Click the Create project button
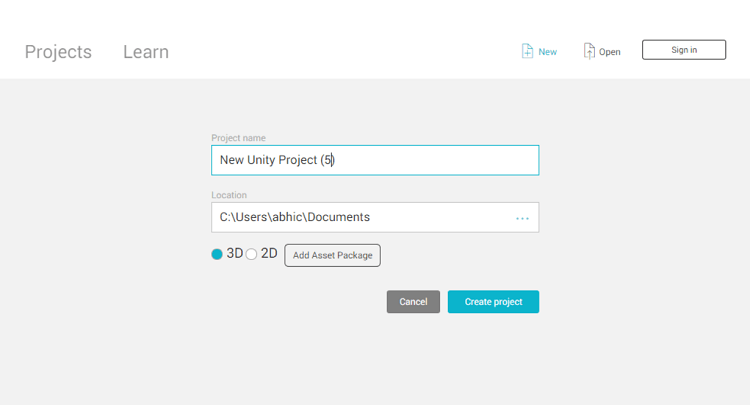This screenshot has height=405, width=750. click(x=493, y=302)
